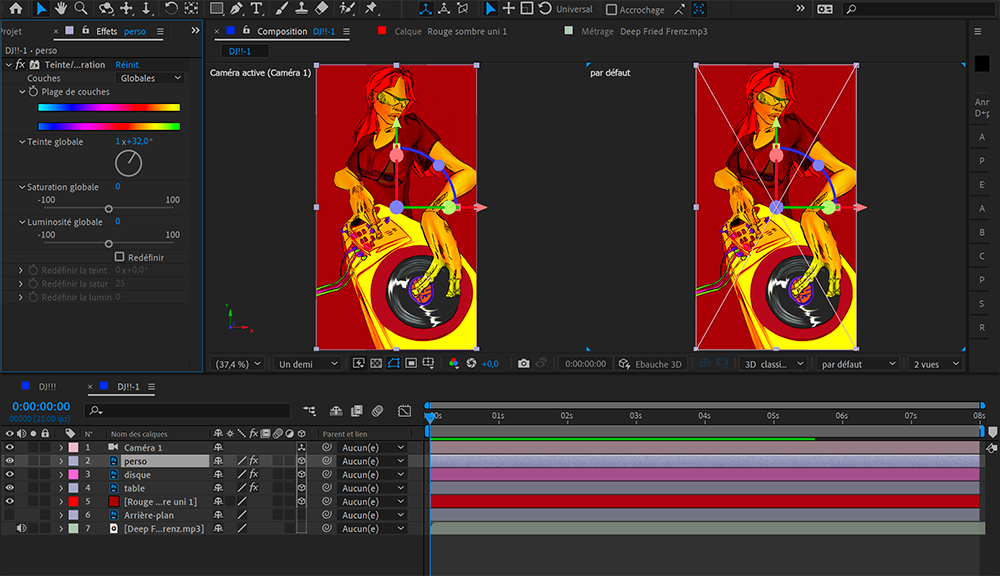Image resolution: width=1000 pixels, height=576 pixels.
Task: Click the timeline layer search field
Action: pyautogui.click(x=188, y=411)
